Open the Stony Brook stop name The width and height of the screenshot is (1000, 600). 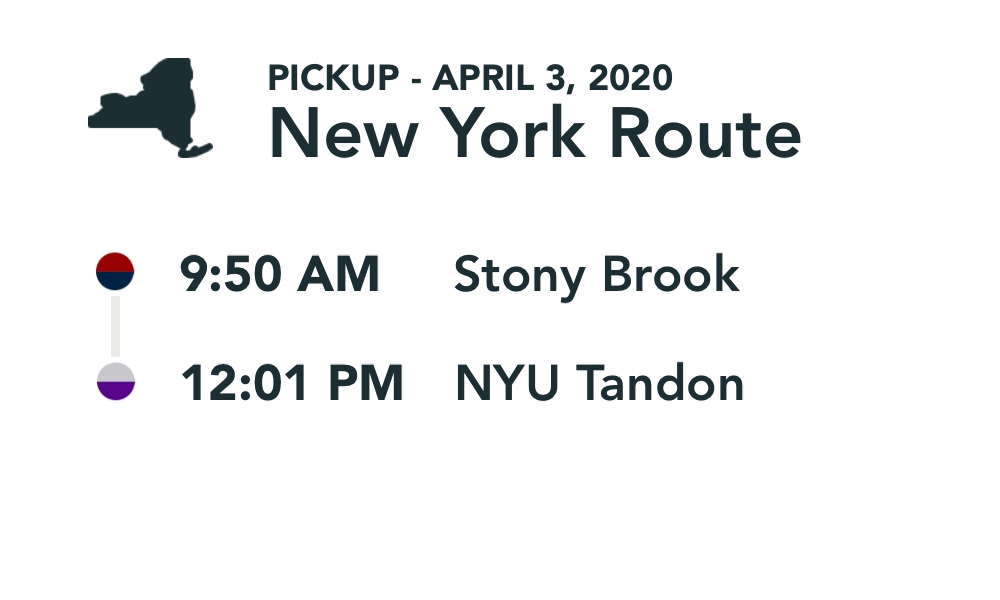pyautogui.click(x=597, y=274)
